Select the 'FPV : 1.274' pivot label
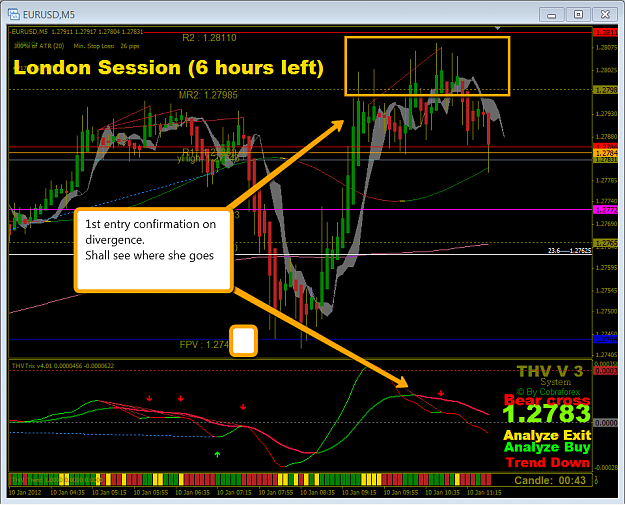 coord(204,344)
